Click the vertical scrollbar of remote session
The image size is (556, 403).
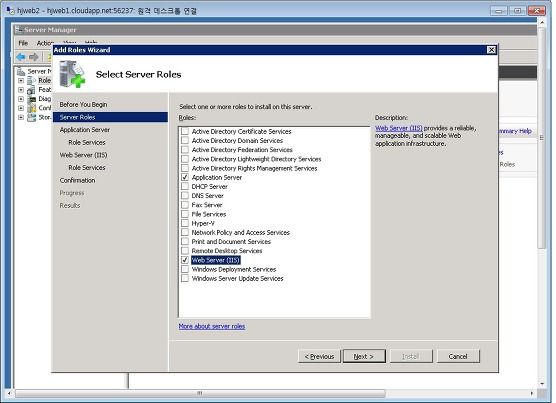pos(542,138)
